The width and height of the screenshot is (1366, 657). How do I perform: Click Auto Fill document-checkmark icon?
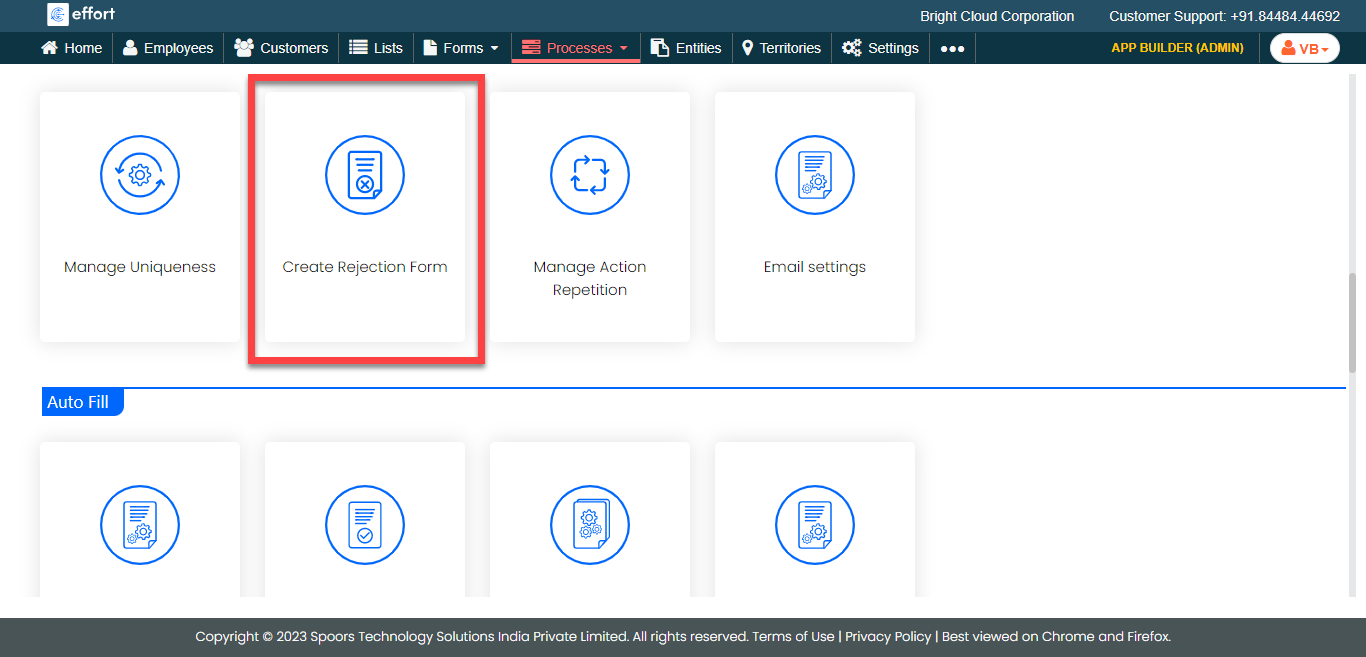[365, 525]
